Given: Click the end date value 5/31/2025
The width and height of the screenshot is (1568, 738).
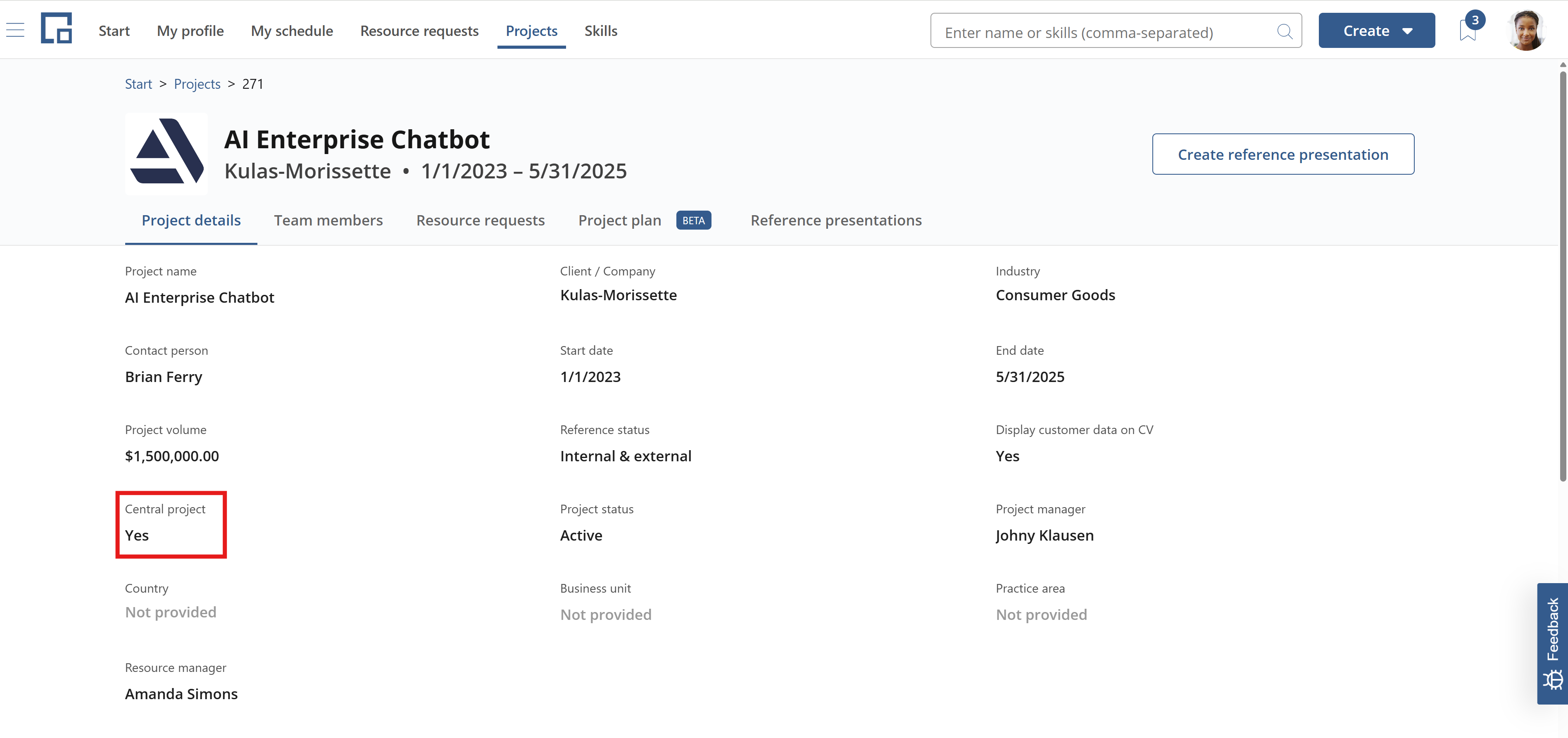Looking at the screenshot, I should pyautogui.click(x=1030, y=377).
